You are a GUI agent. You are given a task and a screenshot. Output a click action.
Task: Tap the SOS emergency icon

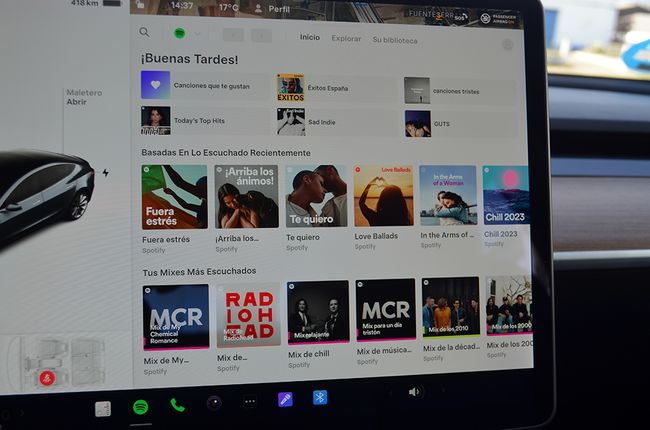click(x=460, y=17)
